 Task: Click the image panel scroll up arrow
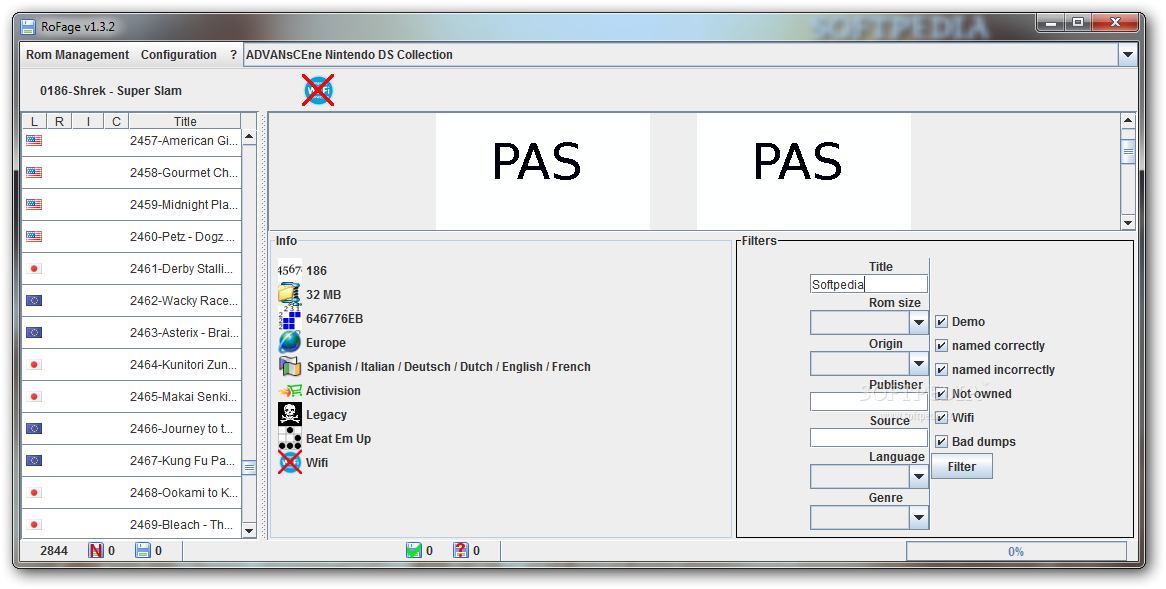[1128, 120]
